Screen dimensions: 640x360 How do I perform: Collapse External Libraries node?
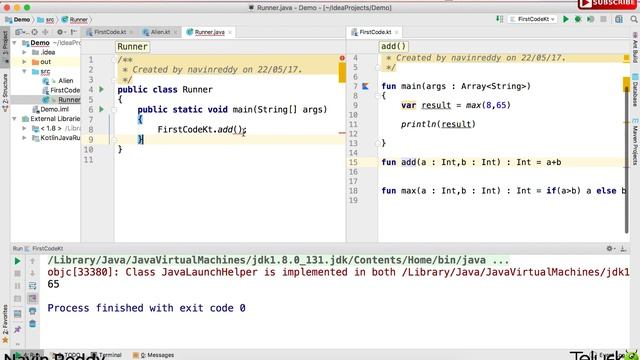tap(15, 119)
